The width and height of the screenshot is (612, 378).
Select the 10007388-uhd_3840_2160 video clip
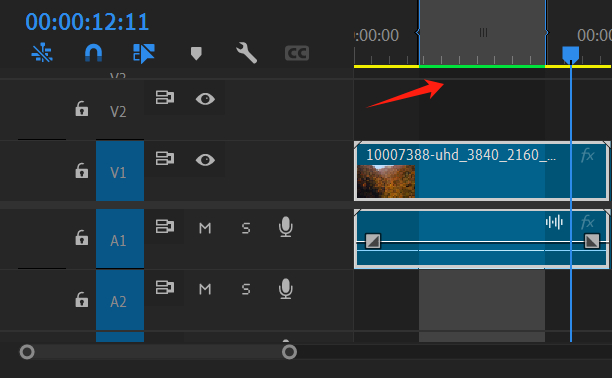tap(482, 171)
